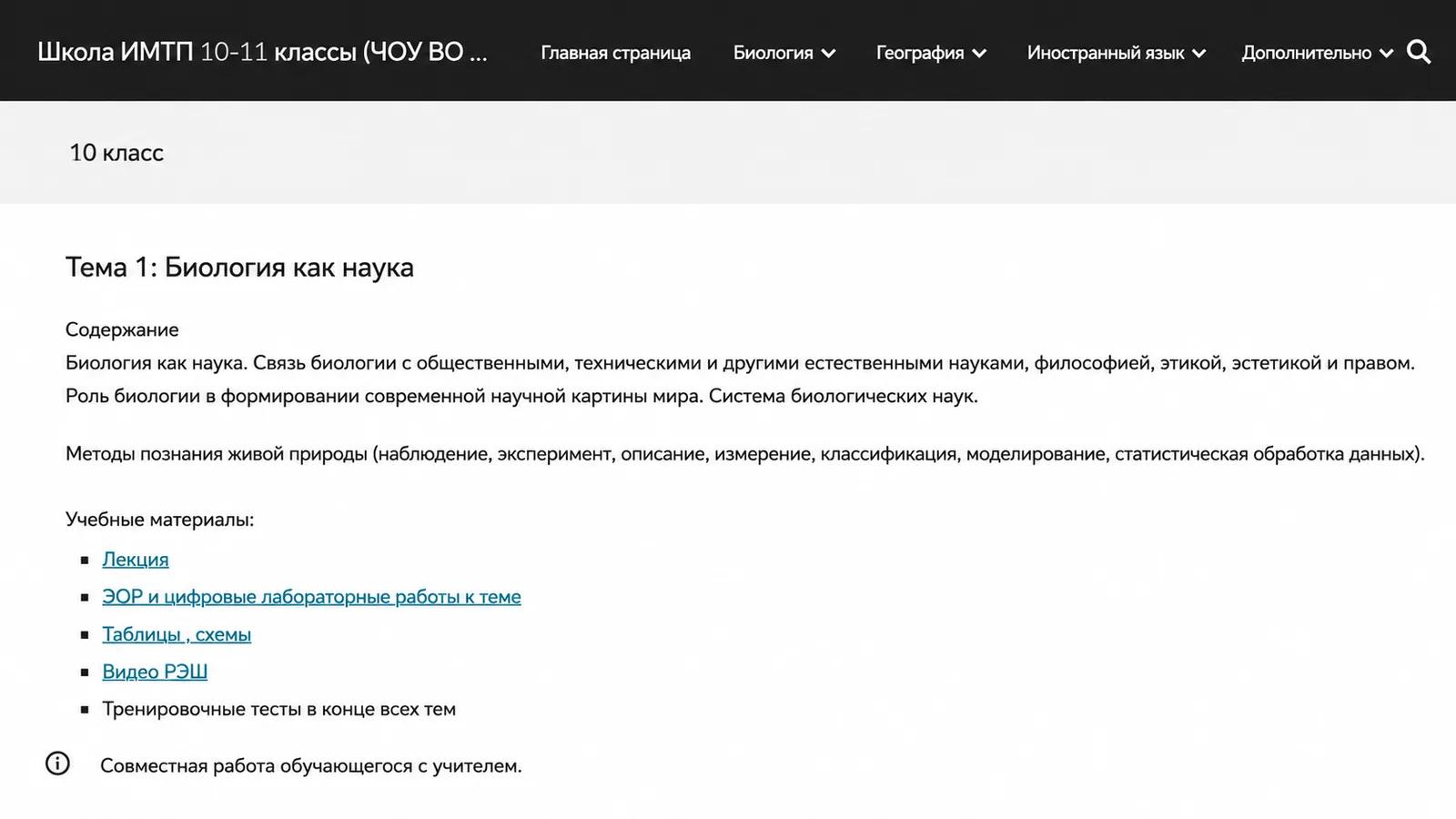Screen dimensions: 1456x819
Task: Expand the Биология dropdown chevron
Action: tap(828, 54)
